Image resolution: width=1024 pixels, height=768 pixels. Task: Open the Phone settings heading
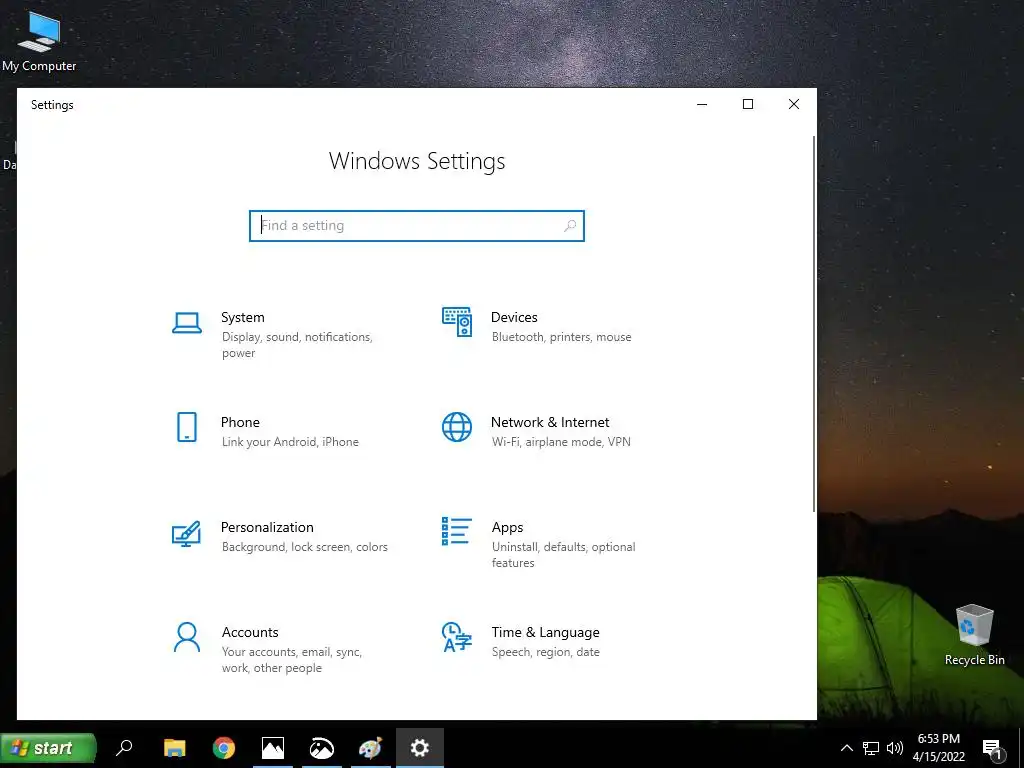click(240, 422)
